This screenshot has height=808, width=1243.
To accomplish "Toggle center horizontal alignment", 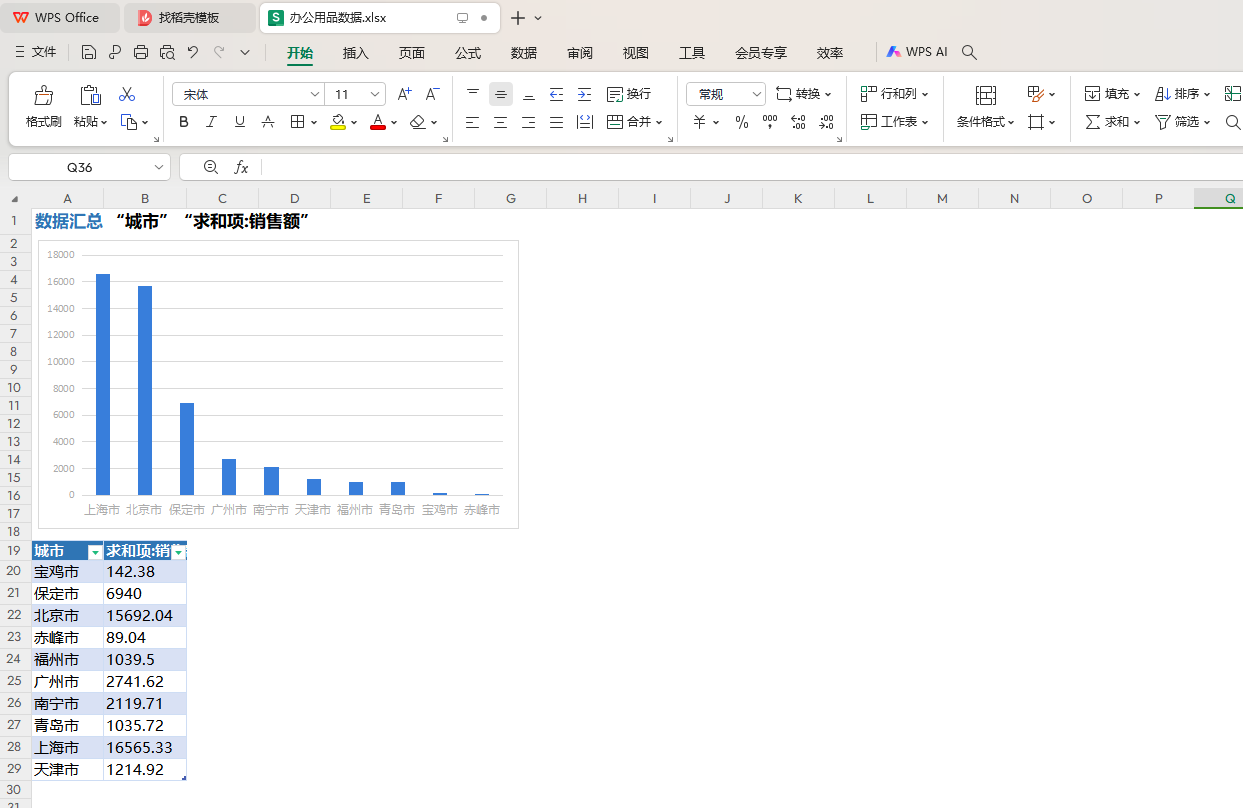I will 501,122.
